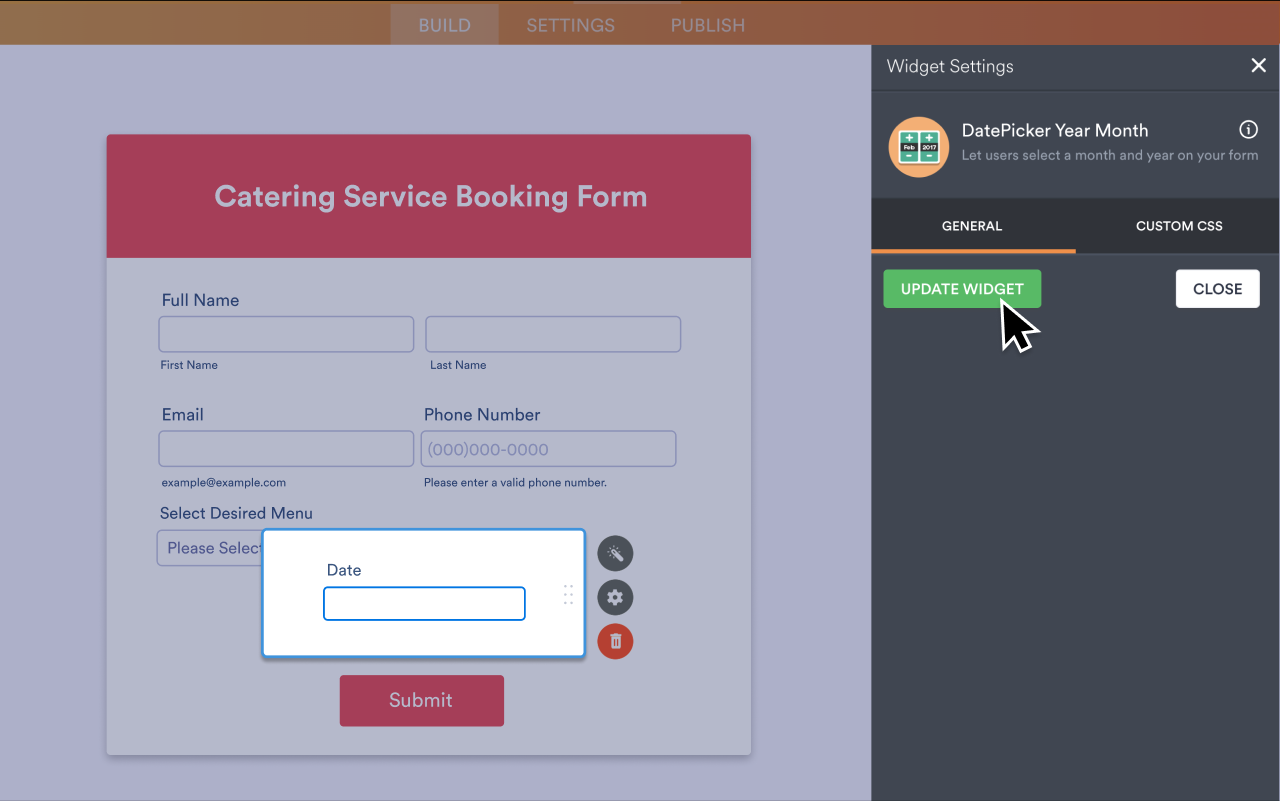
Task: View DatePicker Year Month info icon
Action: click(x=1248, y=129)
